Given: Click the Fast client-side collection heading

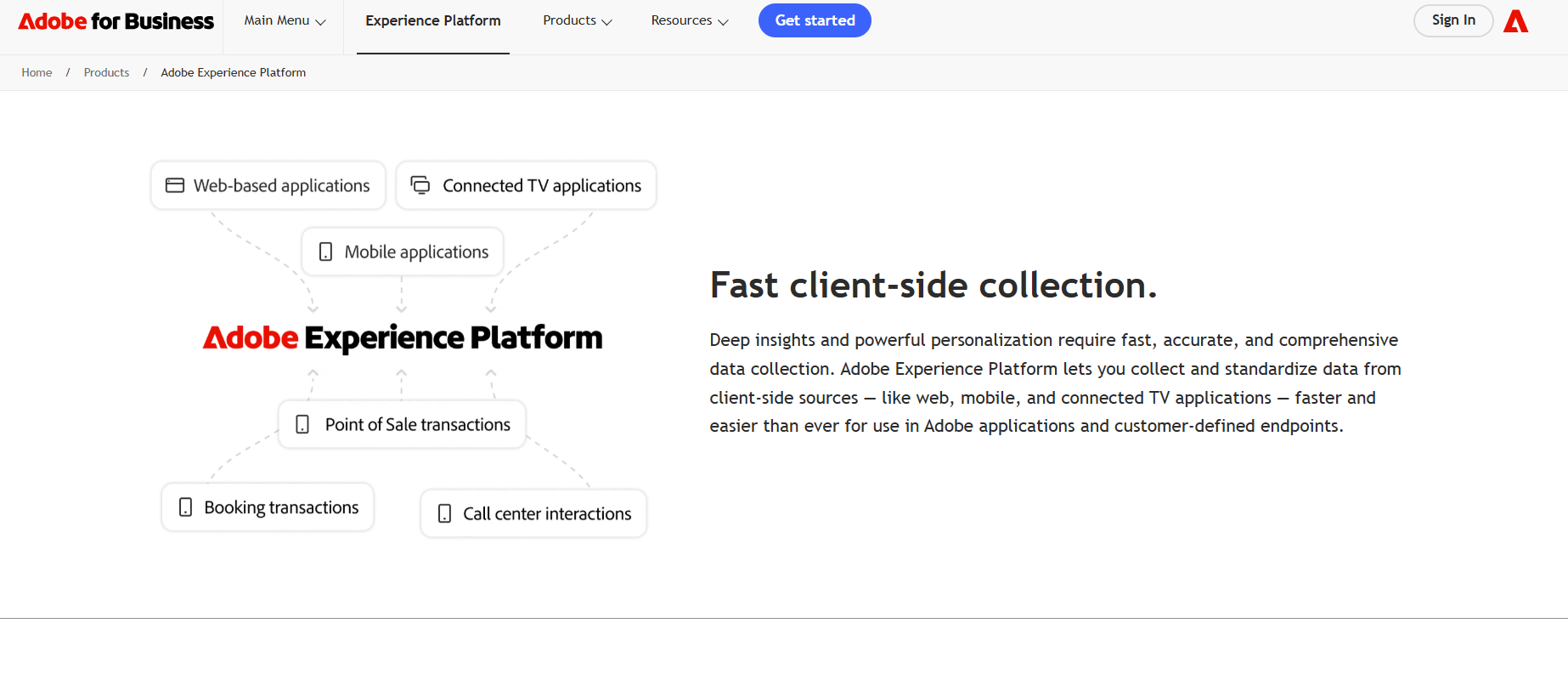Looking at the screenshot, I should pos(933,285).
